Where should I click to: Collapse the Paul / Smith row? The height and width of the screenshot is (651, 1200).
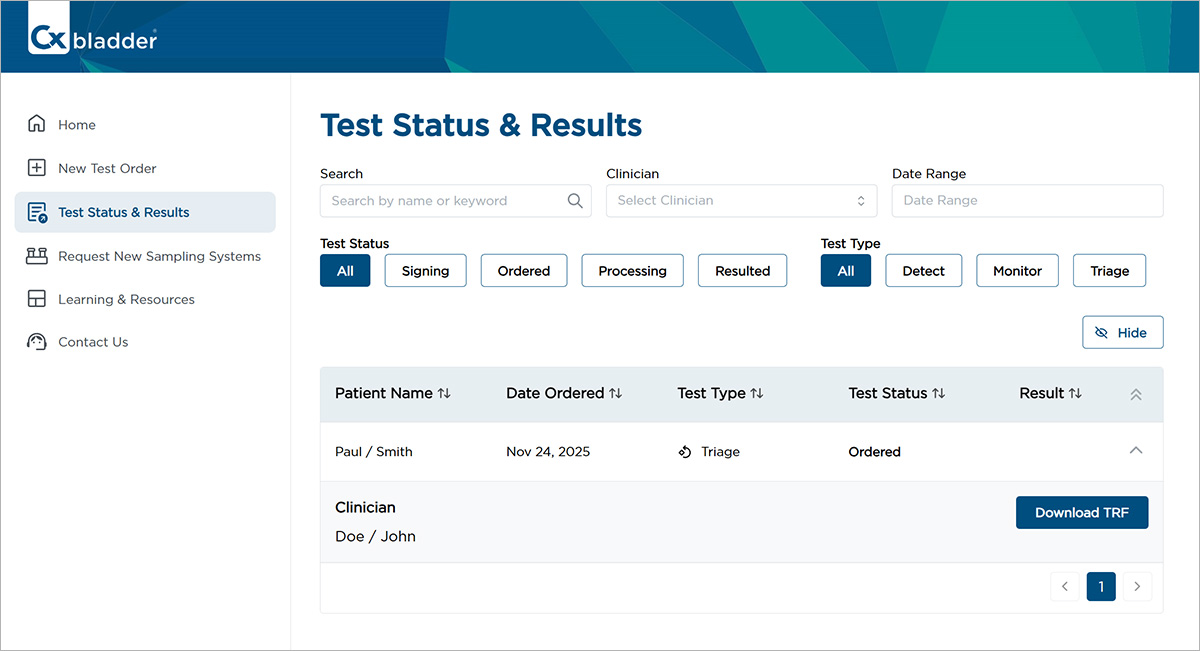[x=1135, y=451]
